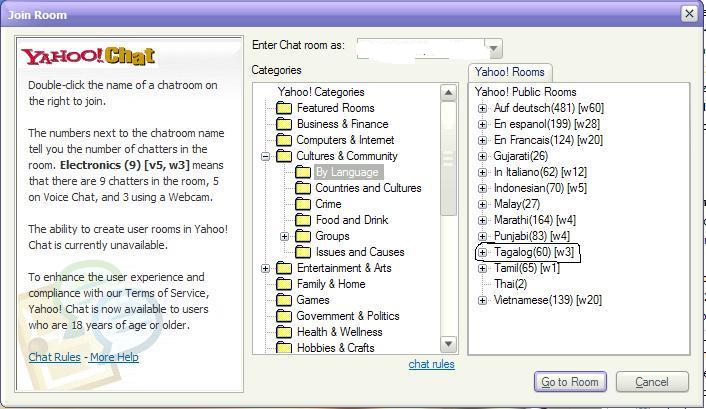Image resolution: width=706 pixels, height=409 pixels.
Task: Expand the Entertainment & Arts category
Action: click(266, 268)
